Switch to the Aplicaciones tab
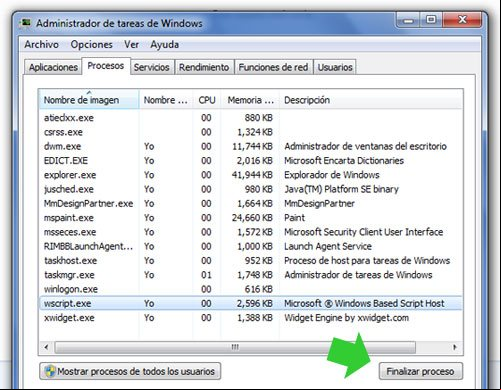This screenshot has height=390, width=501. 53,67
